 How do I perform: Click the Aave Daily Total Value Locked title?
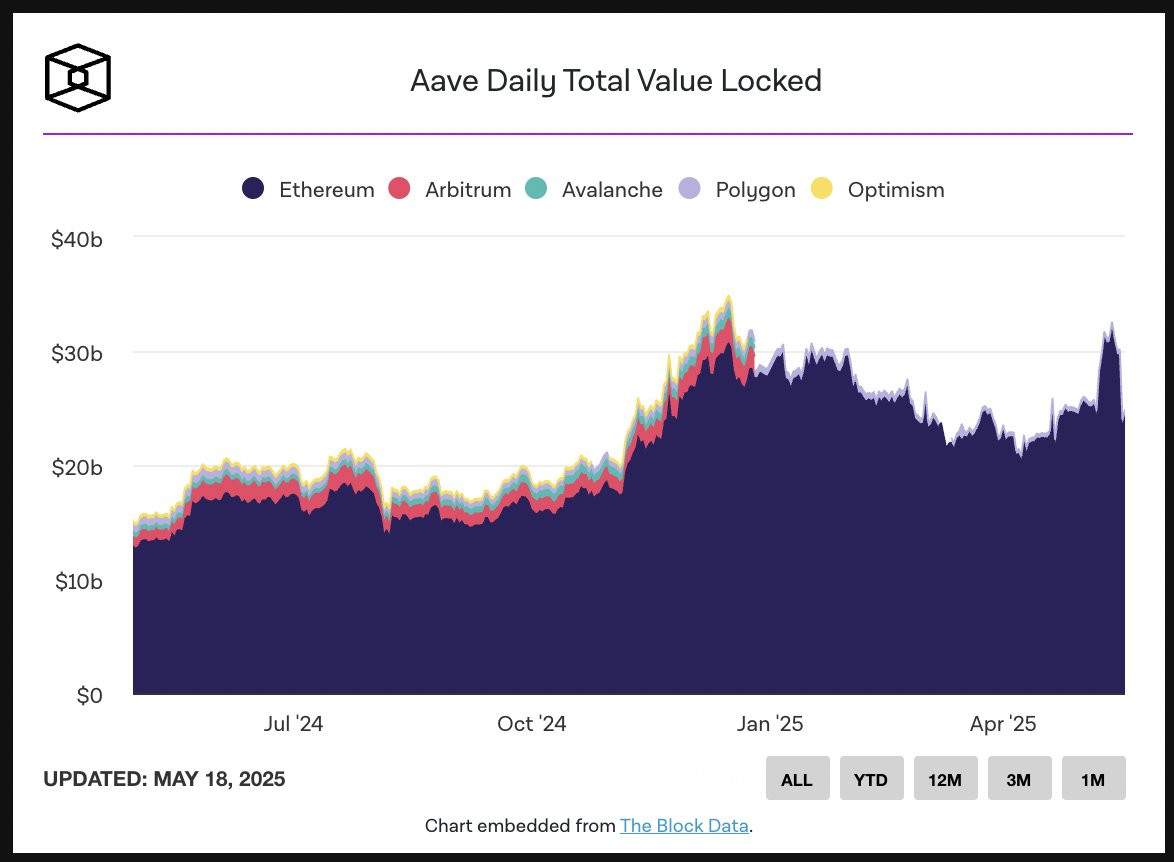(x=616, y=81)
